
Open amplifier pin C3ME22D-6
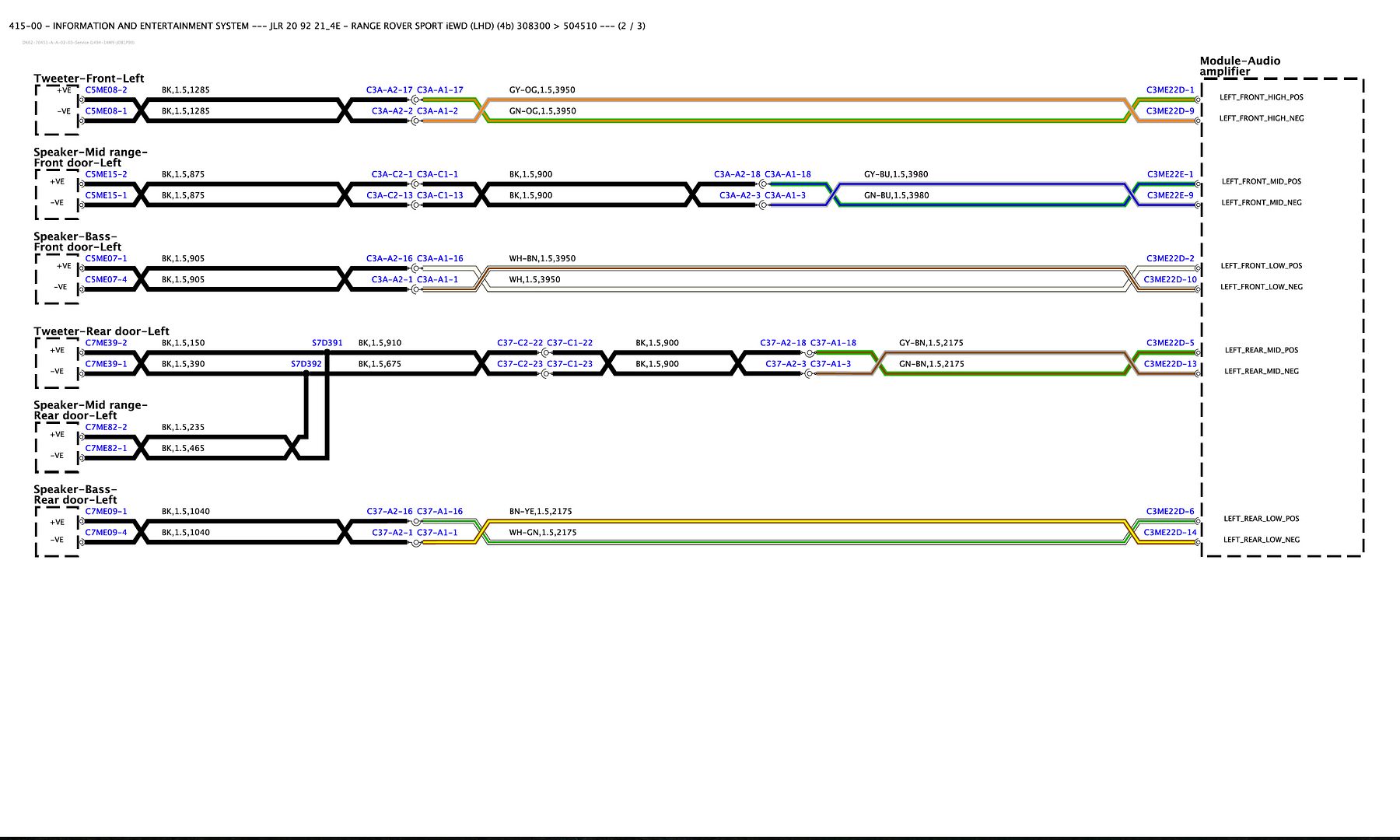1170,511
